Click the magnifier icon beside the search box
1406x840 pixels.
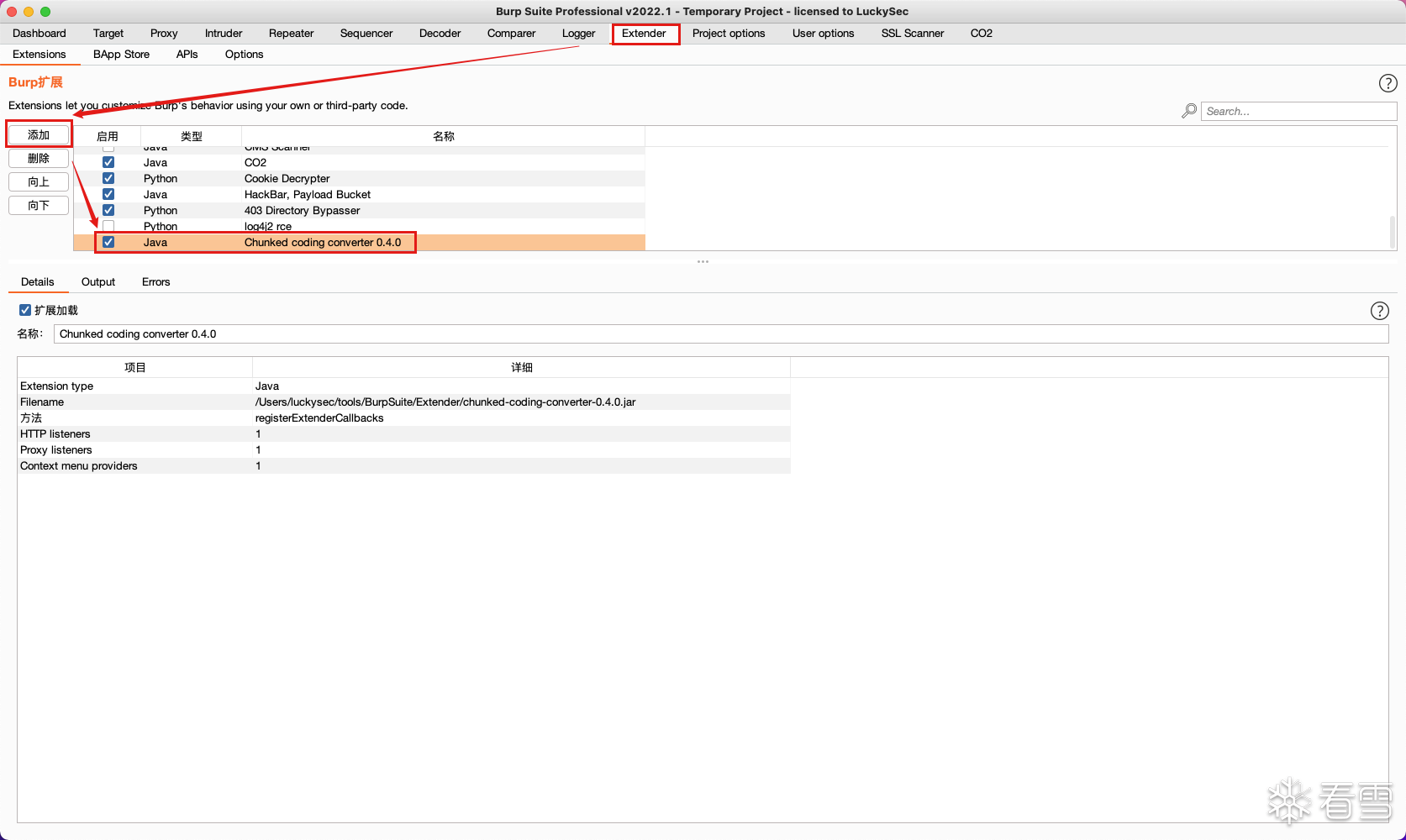(1189, 111)
